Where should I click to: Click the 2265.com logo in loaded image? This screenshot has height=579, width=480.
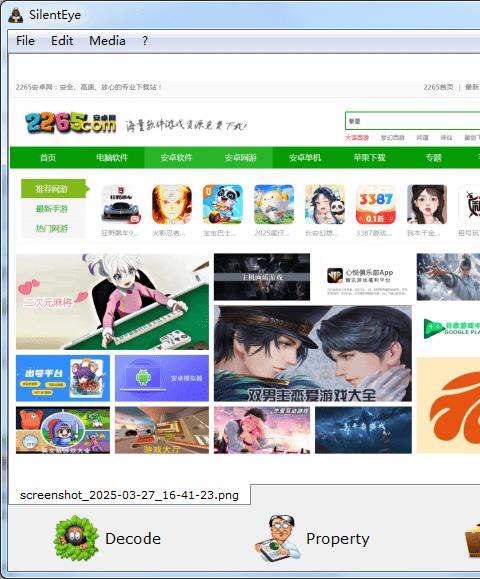[x=70, y=123]
